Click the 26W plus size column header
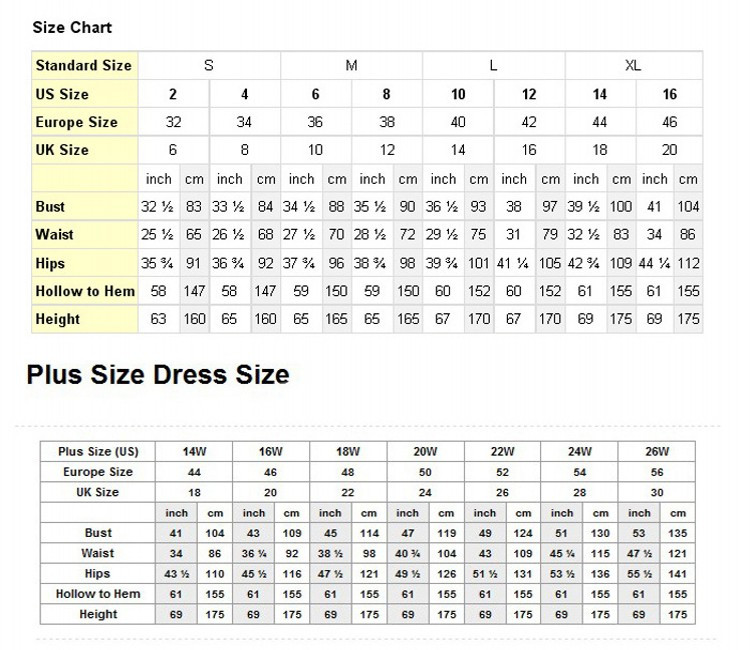 coord(657,451)
